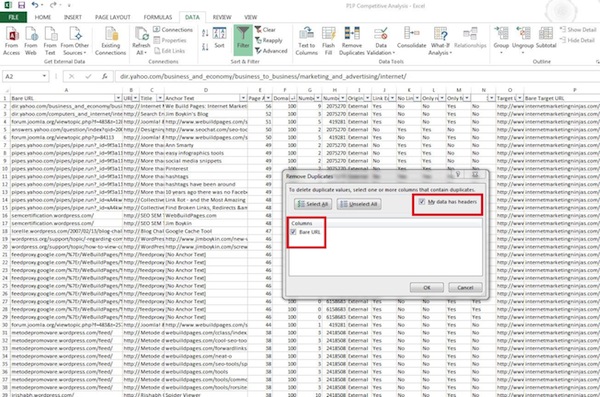Toggle the Filter funnel button
This screenshot has width=600, height=397.
pos(243,40)
